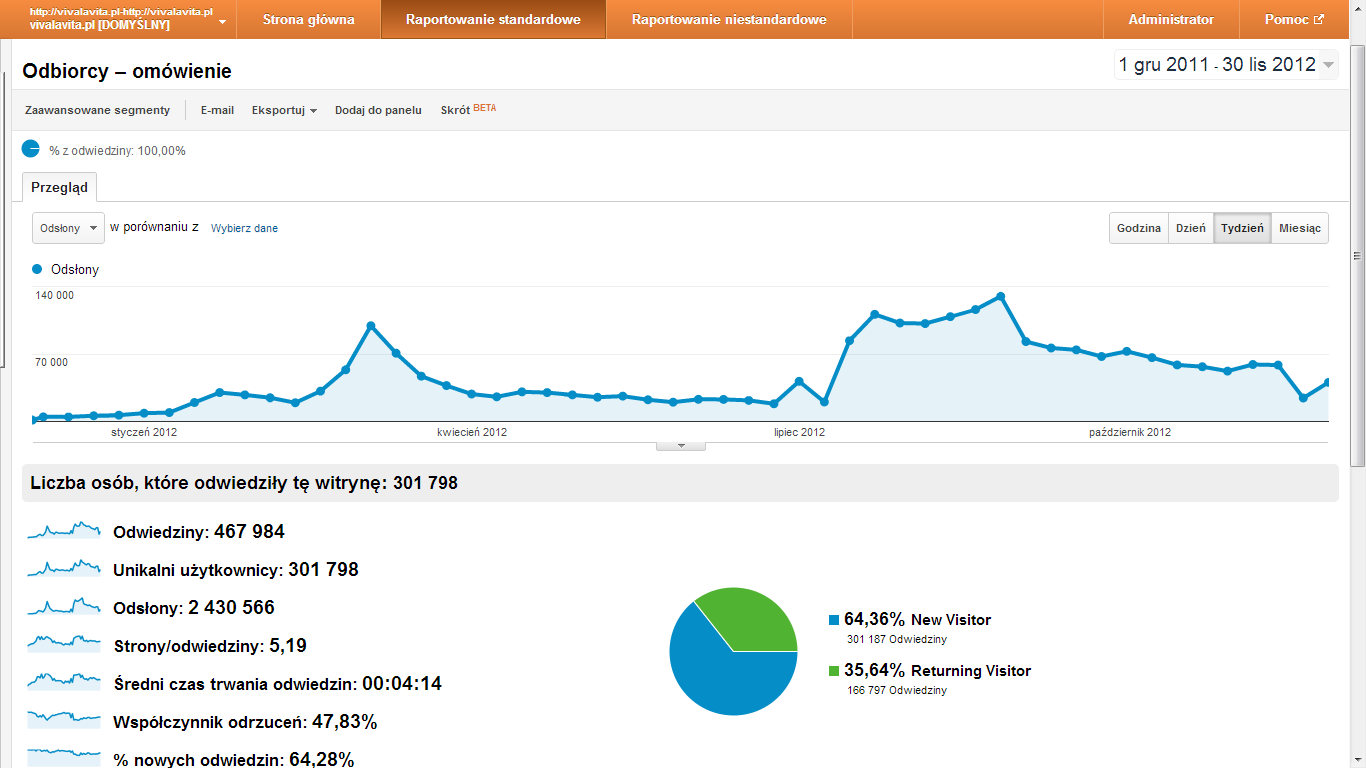Open the vivalavita.pl account profile dropdown

coord(128,19)
